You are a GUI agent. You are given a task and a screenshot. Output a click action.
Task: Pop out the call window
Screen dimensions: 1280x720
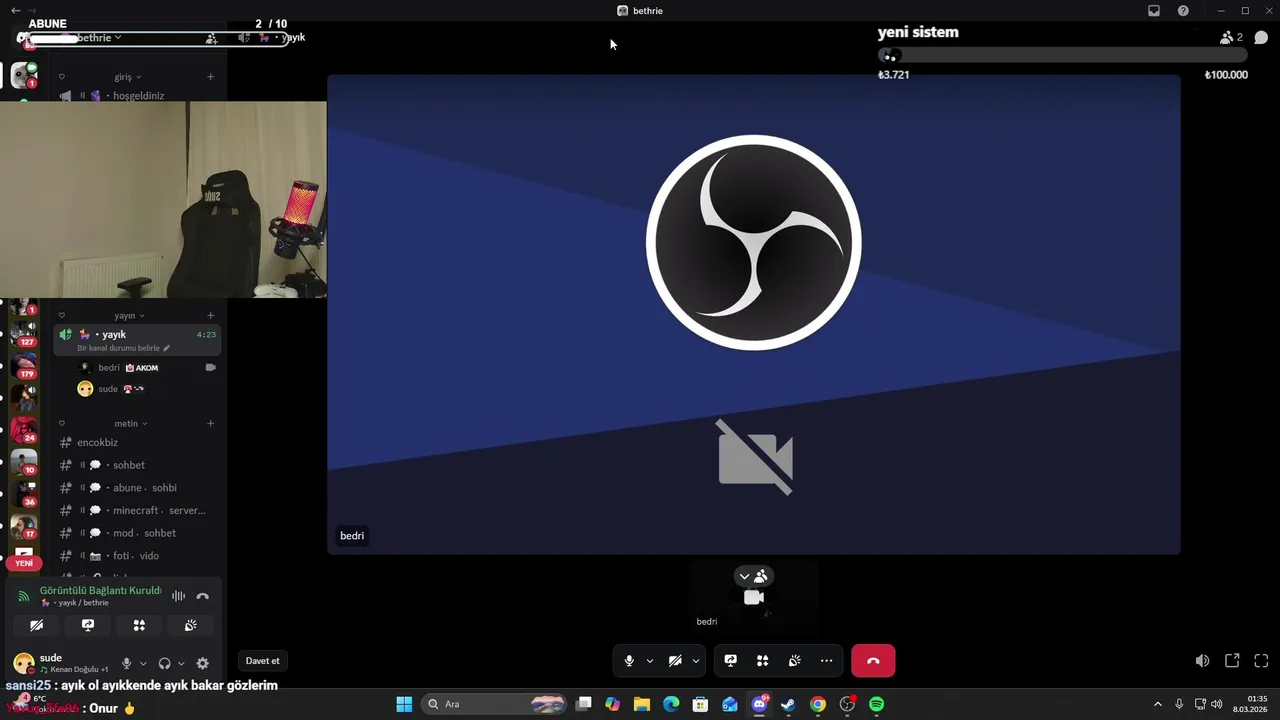point(1232,661)
